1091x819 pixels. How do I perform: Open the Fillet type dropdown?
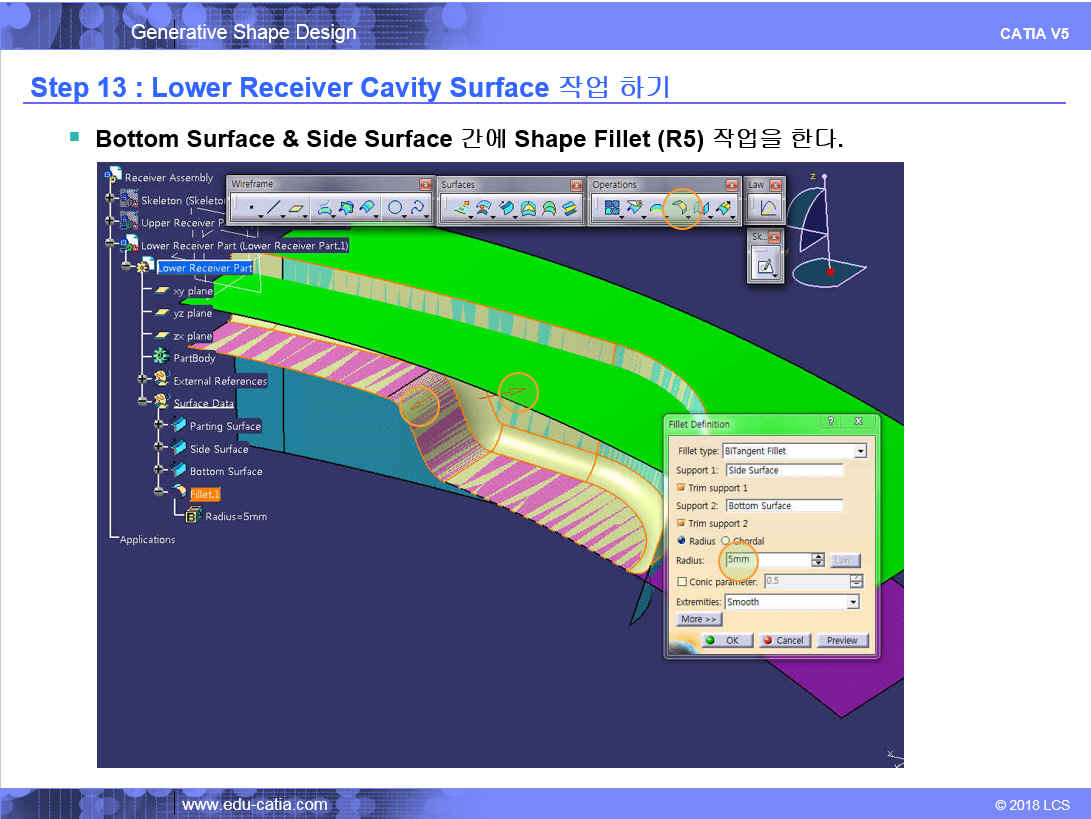pyautogui.click(x=860, y=452)
